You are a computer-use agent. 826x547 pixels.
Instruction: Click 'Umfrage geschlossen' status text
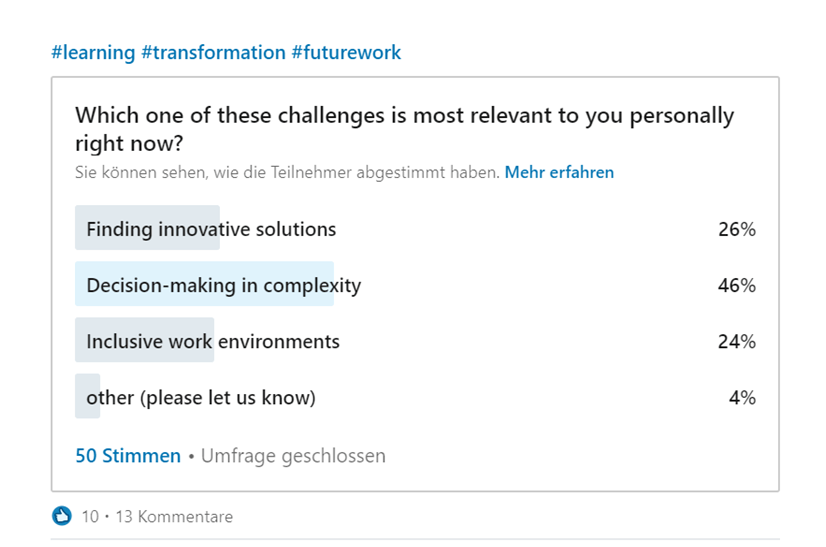point(293,456)
